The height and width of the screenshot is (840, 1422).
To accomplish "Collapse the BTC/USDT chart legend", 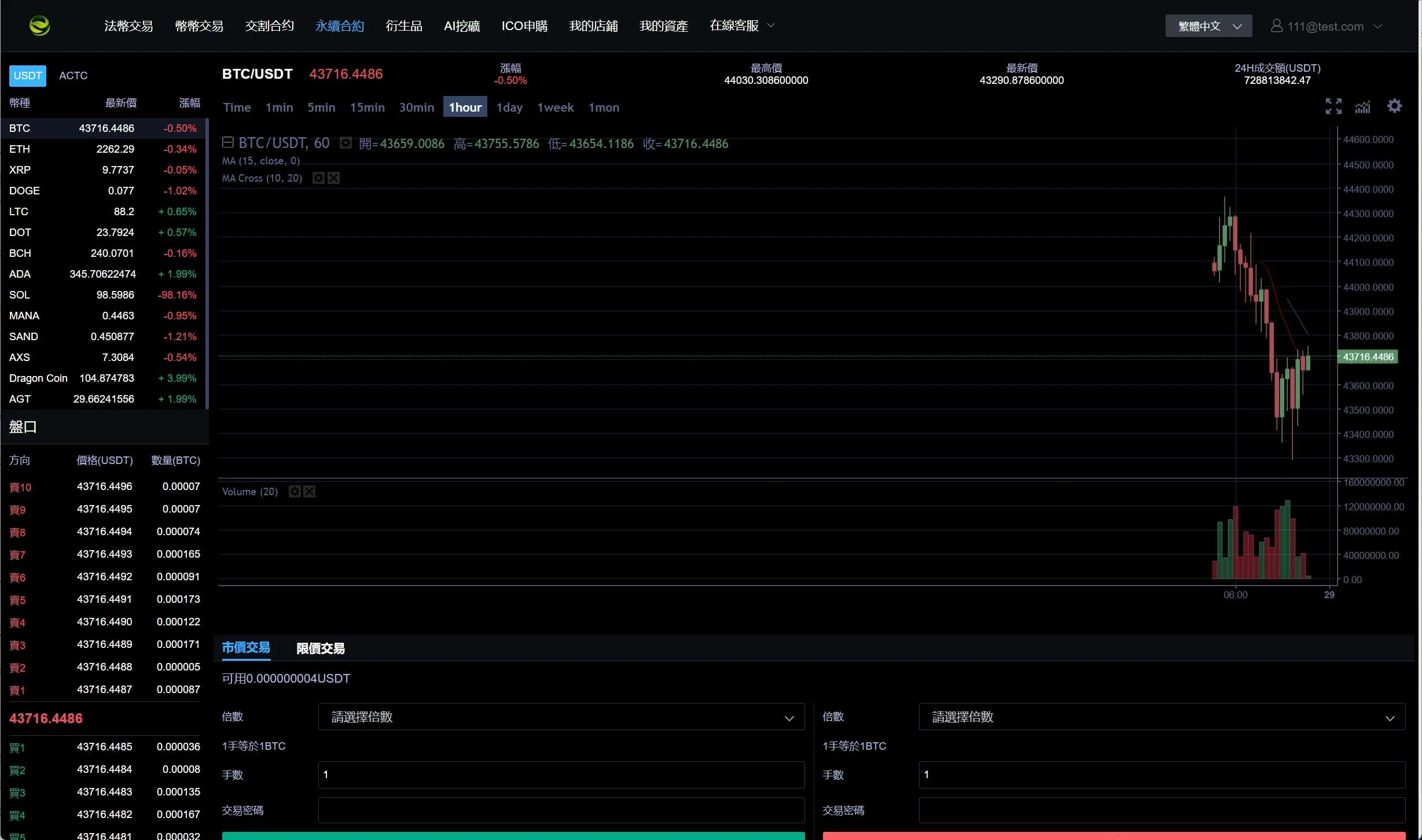I will click(x=228, y=142).
